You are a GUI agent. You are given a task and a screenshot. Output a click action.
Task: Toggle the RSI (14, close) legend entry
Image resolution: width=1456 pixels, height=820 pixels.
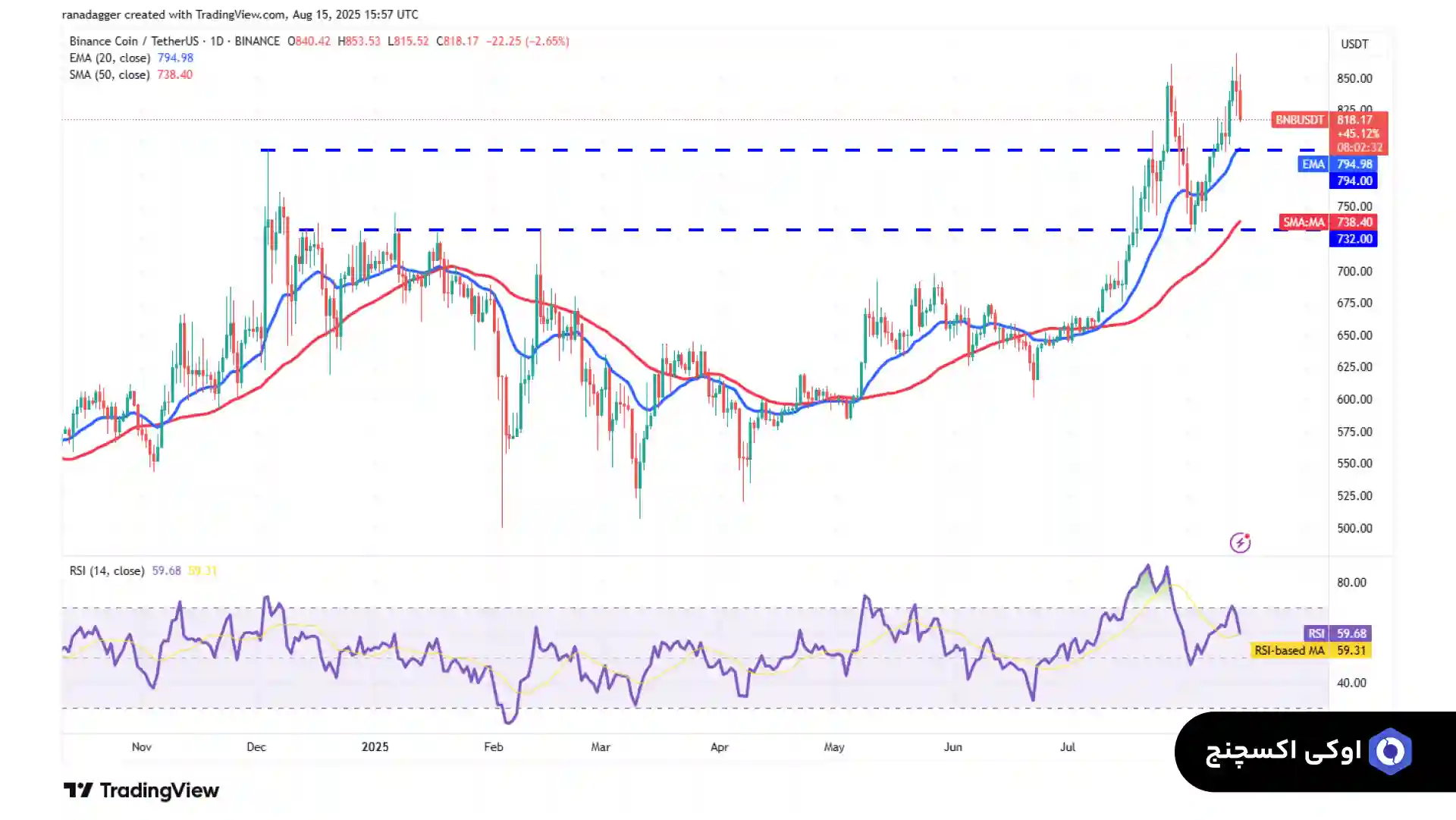click(x=107, y=570)
